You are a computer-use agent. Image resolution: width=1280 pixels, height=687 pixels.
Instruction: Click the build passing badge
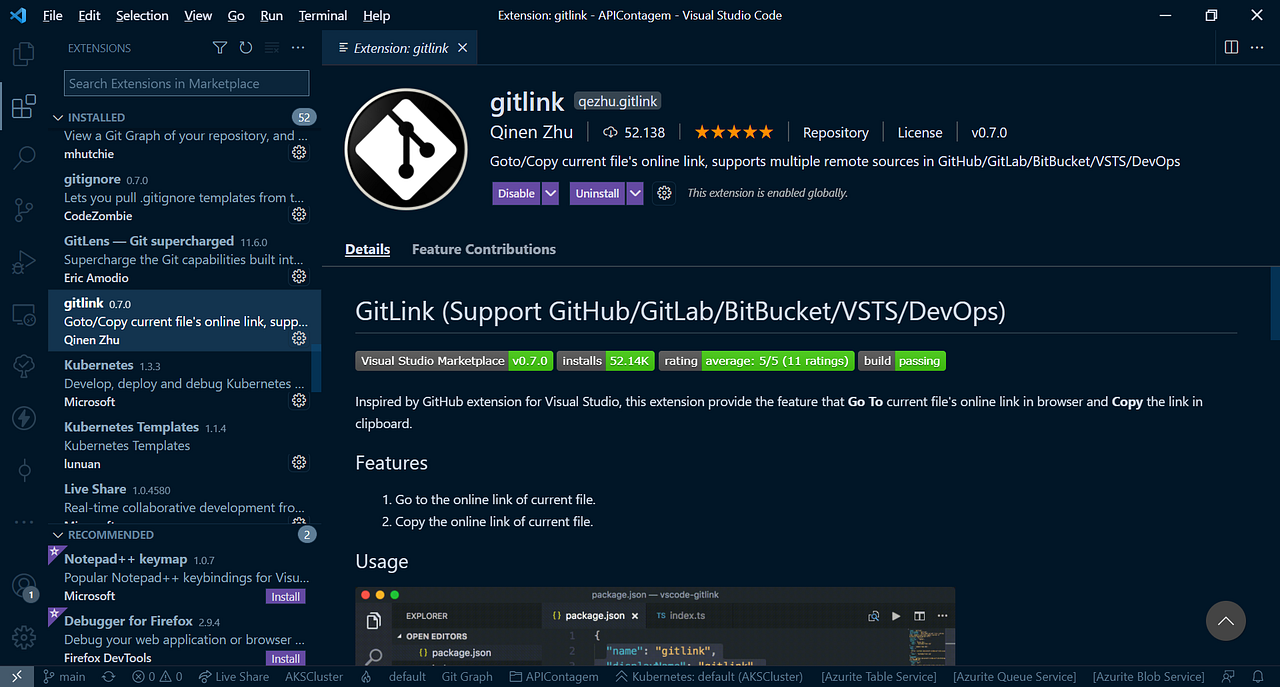901,361
